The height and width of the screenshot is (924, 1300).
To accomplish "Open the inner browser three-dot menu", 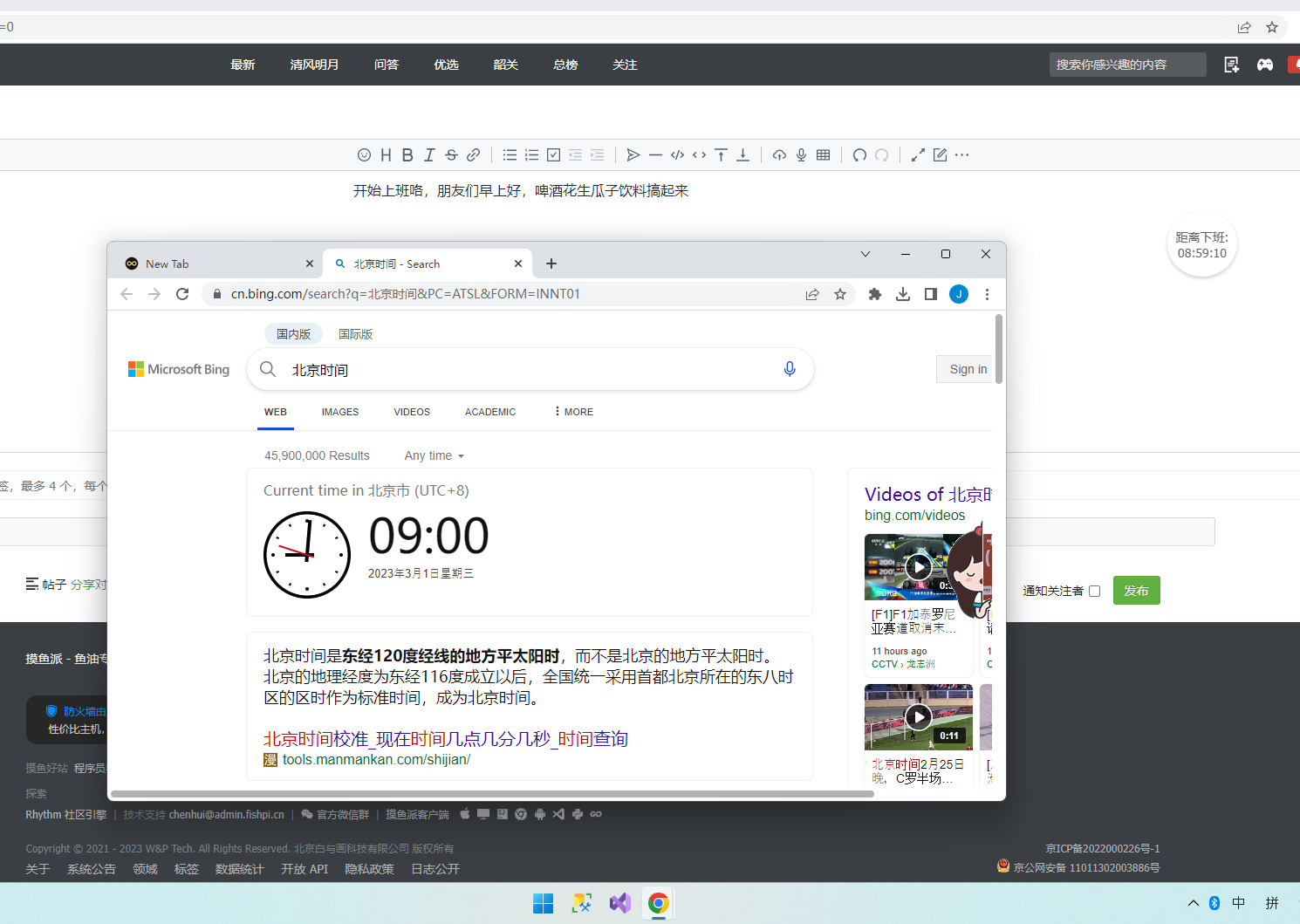I will tap(987, 294).
